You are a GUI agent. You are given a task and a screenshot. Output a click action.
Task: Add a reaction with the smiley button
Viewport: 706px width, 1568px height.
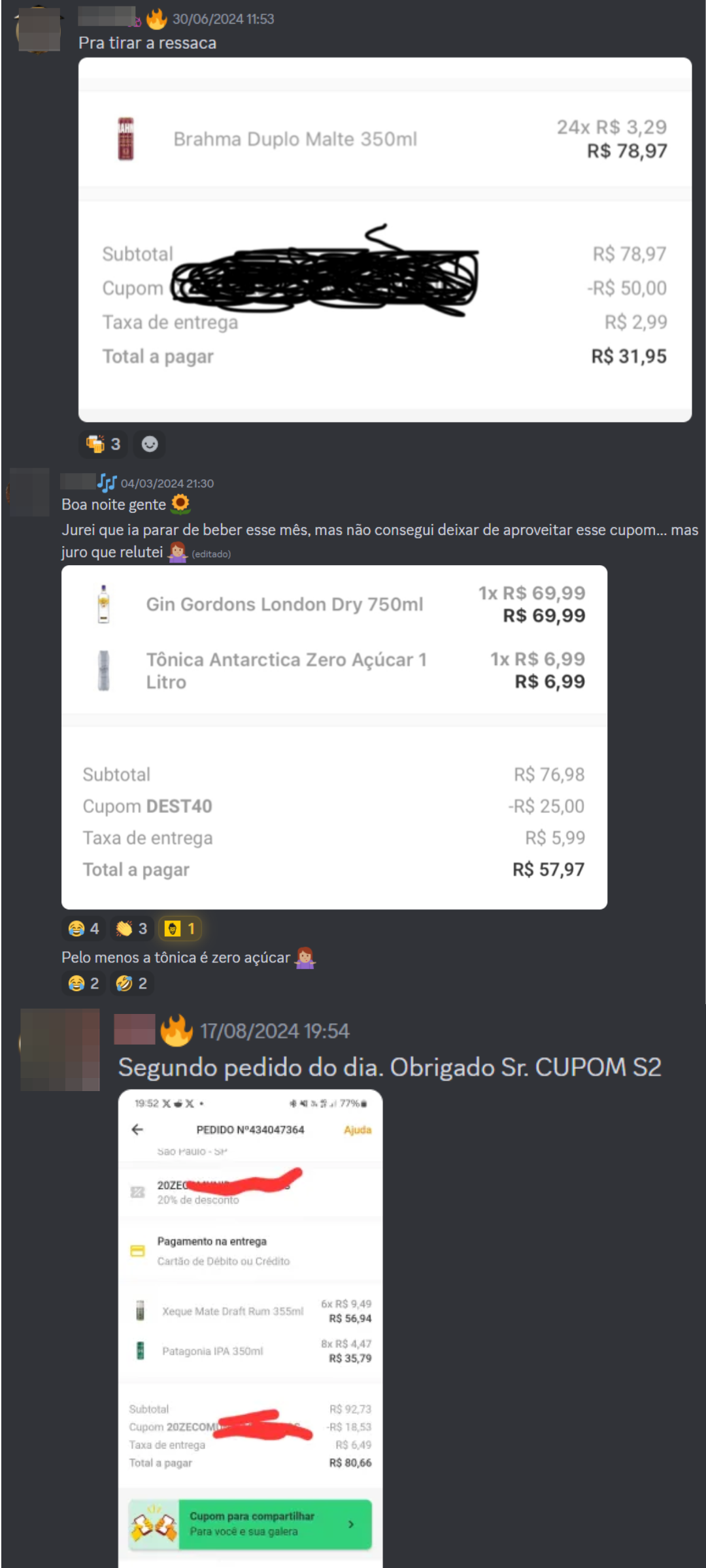tap(150, 444)
